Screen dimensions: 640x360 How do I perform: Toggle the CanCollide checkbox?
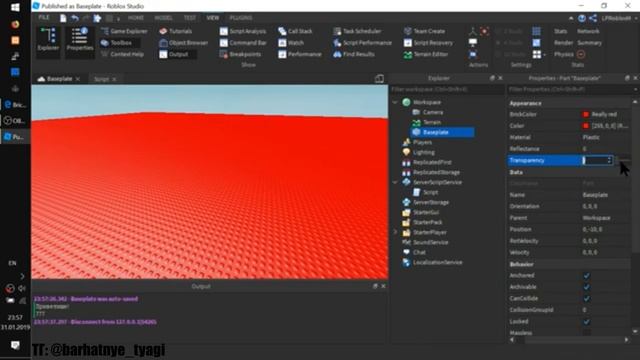[587, 298]
